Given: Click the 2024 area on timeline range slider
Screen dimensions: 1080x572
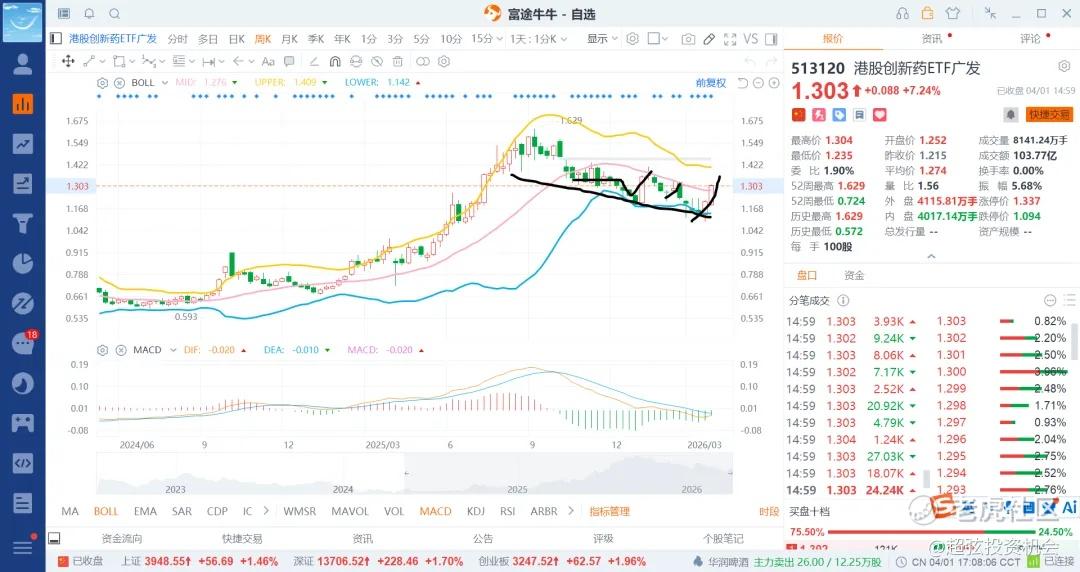Looking at the screenshot, I should tap(343, 489).
